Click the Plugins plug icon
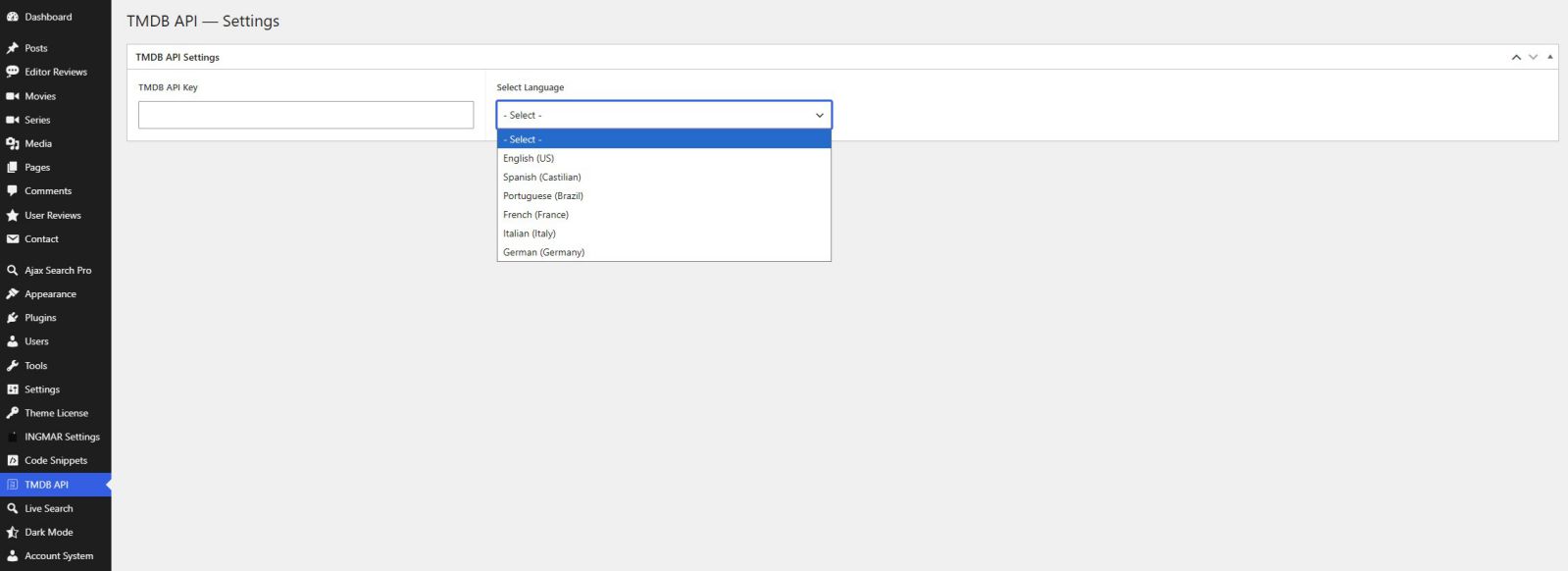This screenshot has width=1568, height=571. point(13,318)
